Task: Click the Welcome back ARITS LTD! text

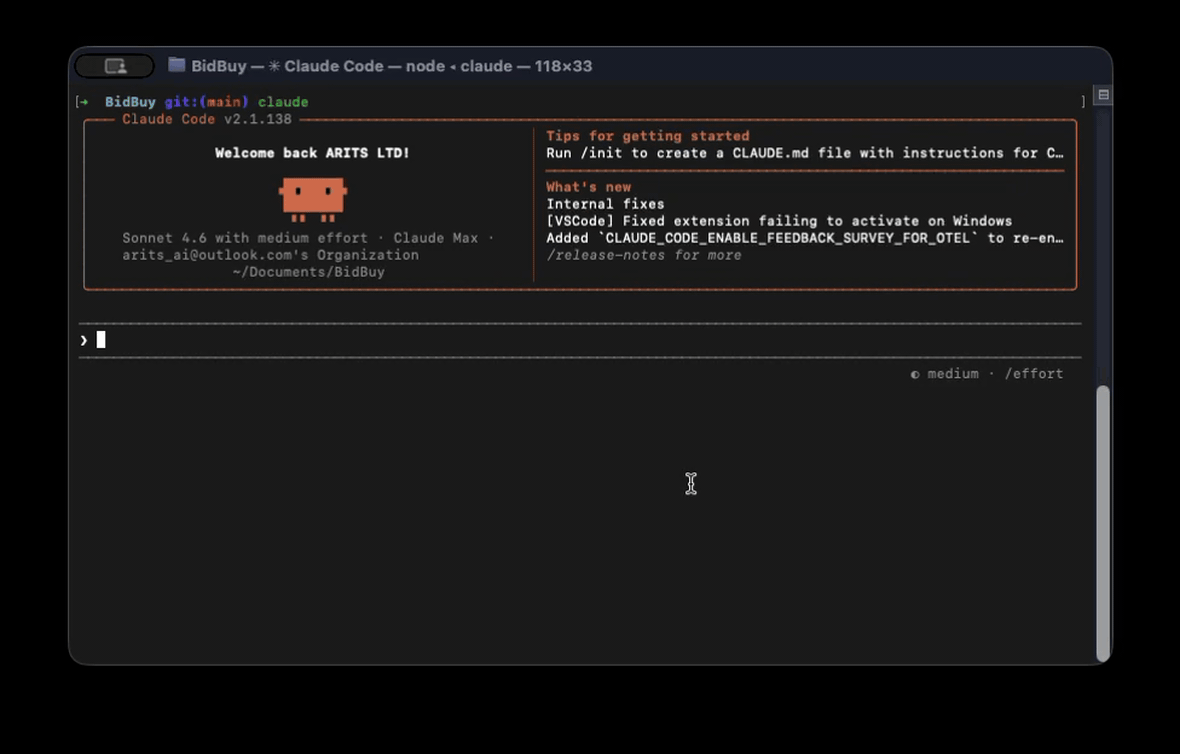Action: pos(312,153)
